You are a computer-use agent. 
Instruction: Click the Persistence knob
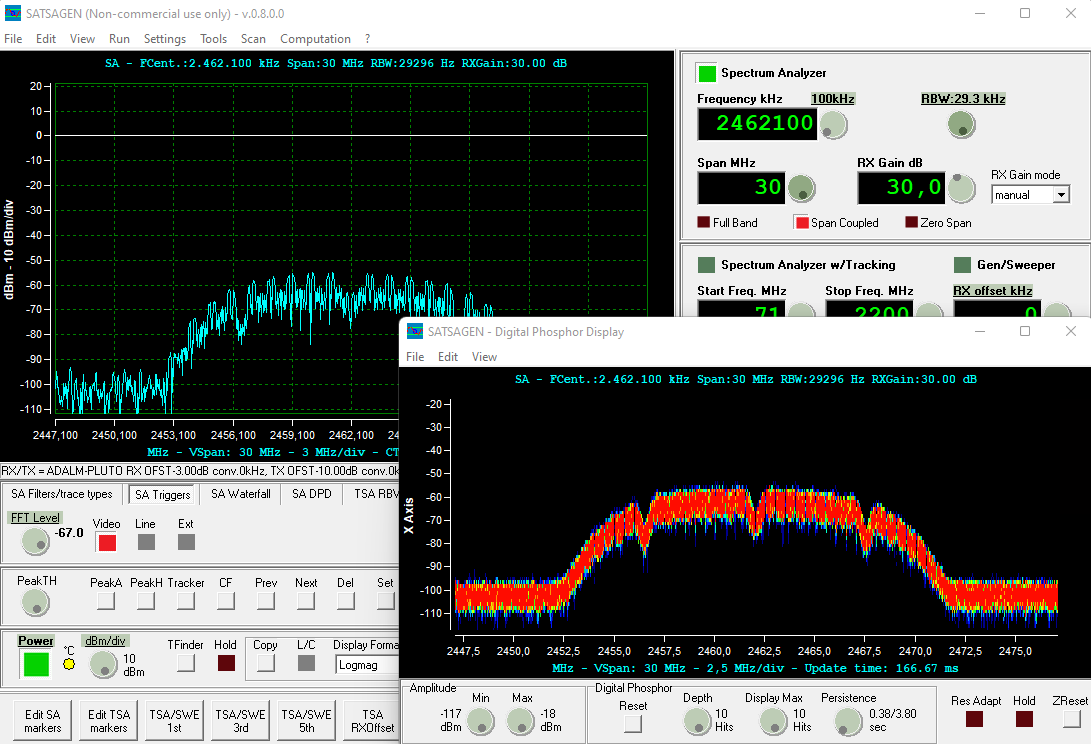click(x=848, y=721)
